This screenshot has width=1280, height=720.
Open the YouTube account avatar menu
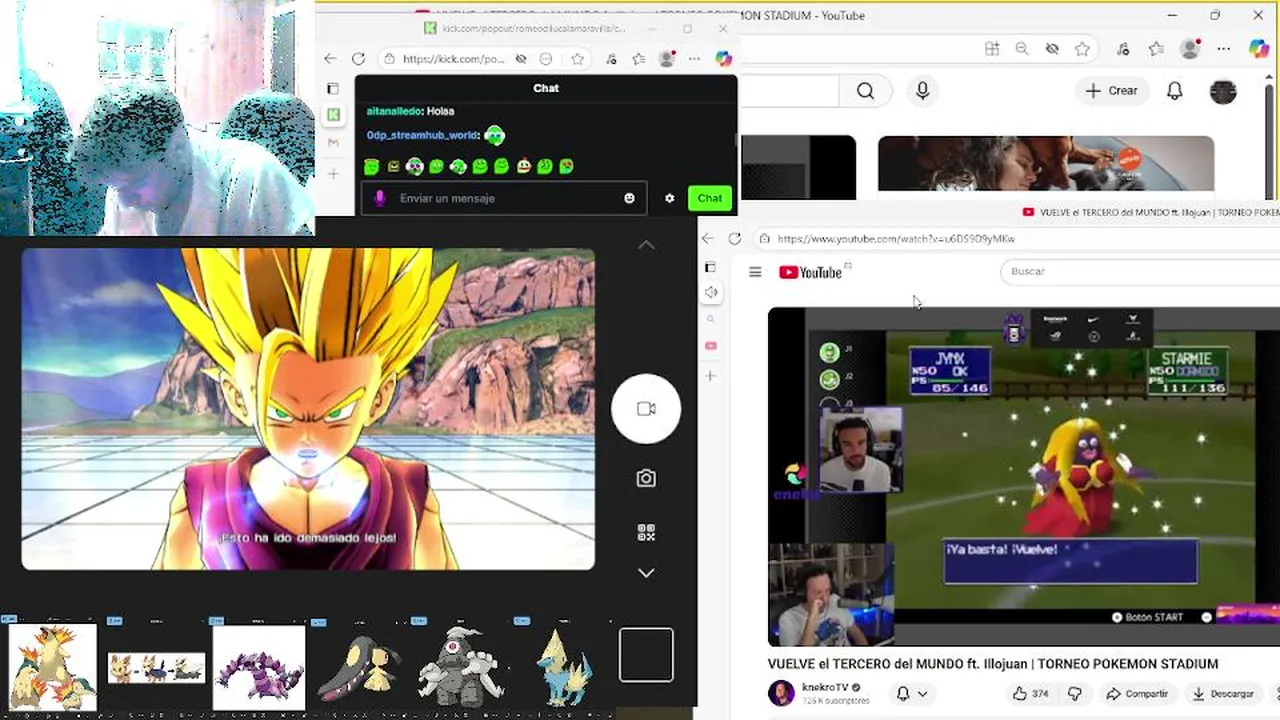pyautogui.click(x=1223, y=91)
